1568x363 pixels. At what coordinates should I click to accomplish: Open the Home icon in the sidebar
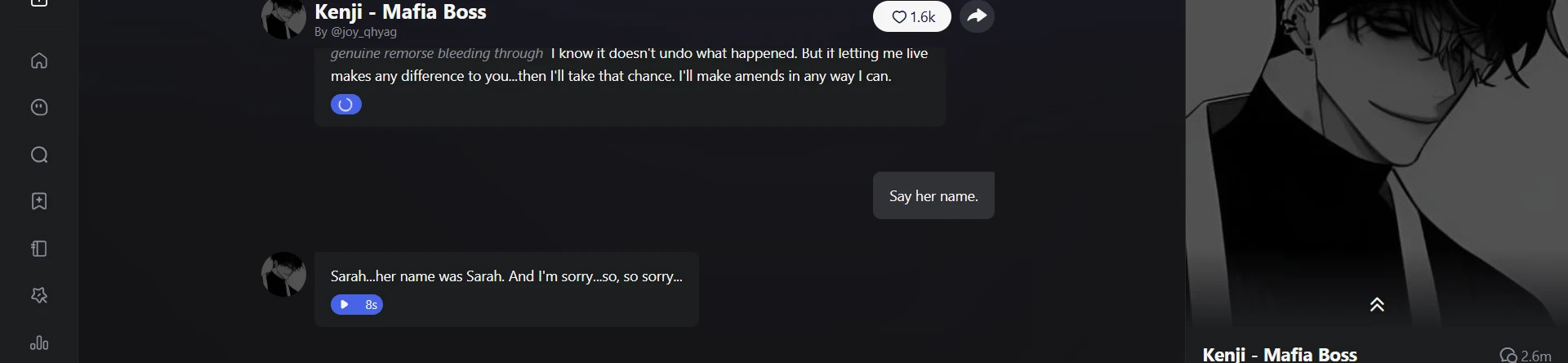[39, 61]
